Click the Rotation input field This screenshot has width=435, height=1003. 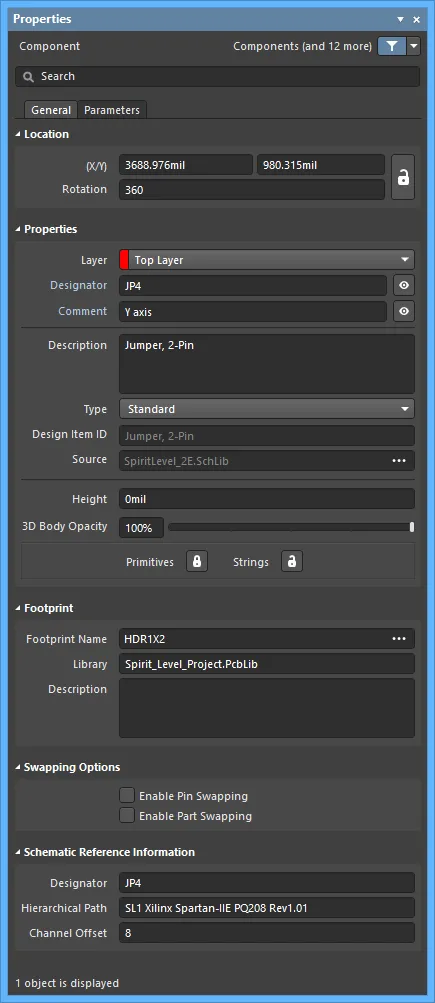[x=252, y=189]
